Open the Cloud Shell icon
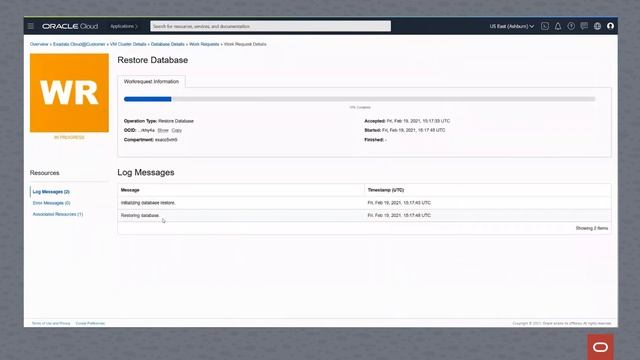640x360 pixels. (545, 26)
